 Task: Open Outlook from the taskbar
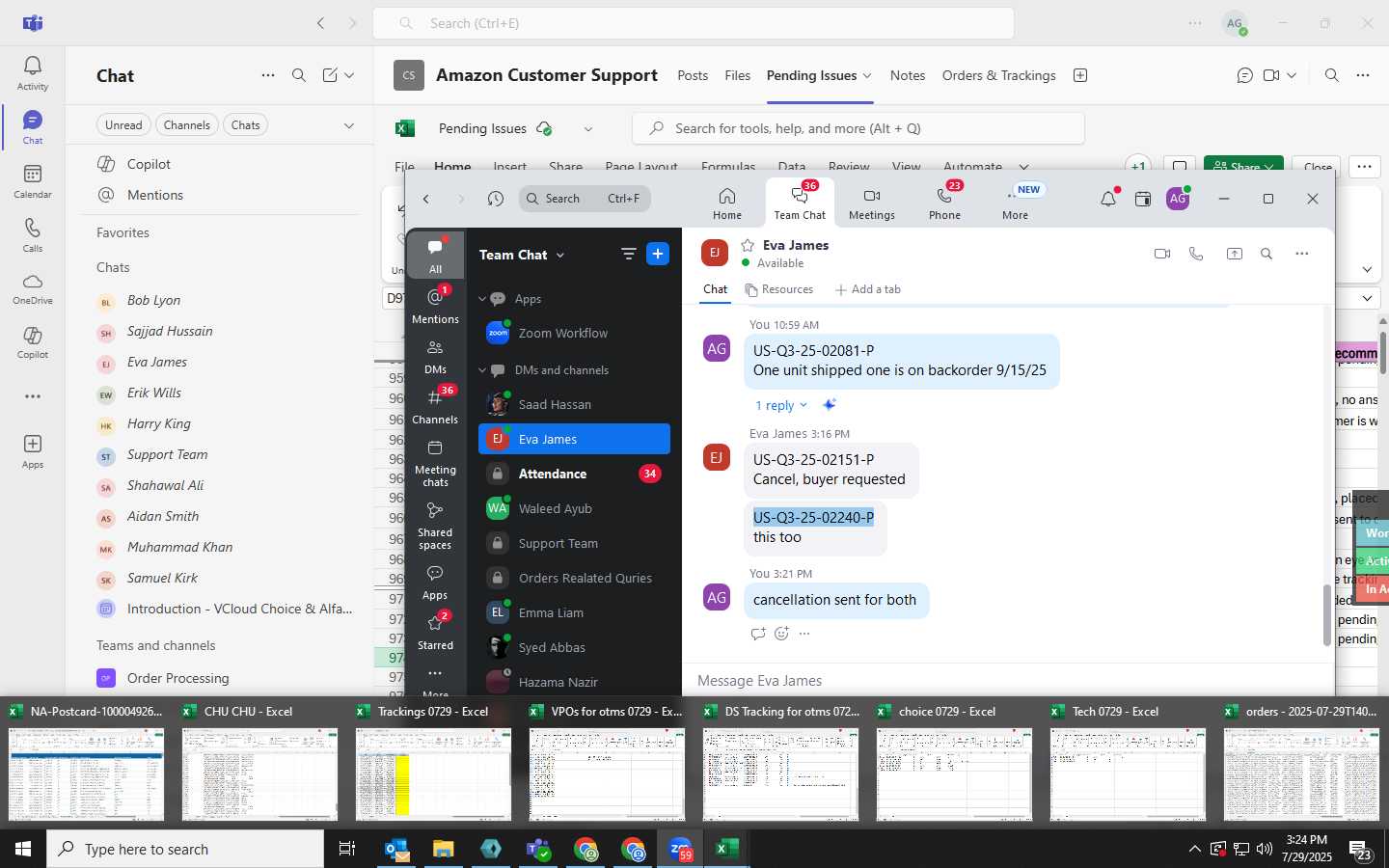tap(396, 849)
